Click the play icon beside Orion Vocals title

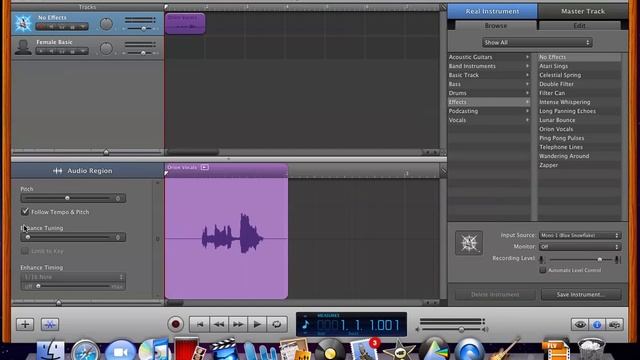click(204, 167)
